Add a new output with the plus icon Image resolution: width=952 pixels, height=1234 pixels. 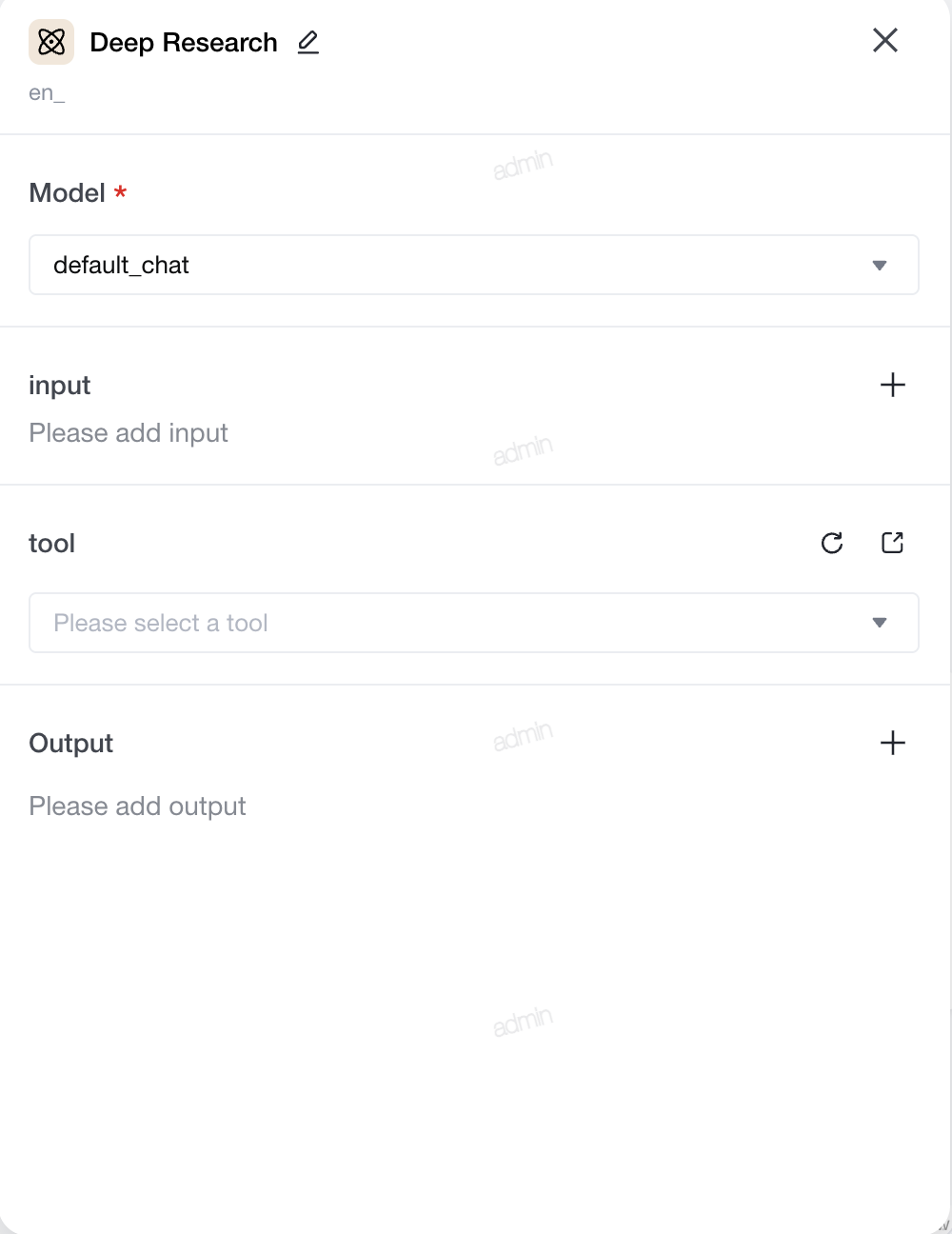[x=893, y=743]
